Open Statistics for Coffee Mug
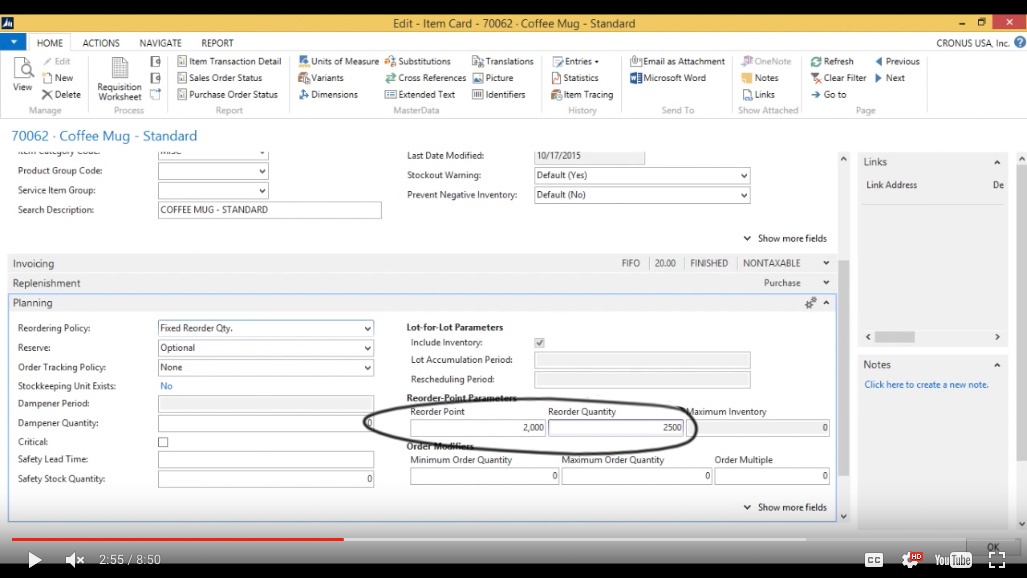The width and height of the screenshot is (1027, 578). [x=577, y=77]
